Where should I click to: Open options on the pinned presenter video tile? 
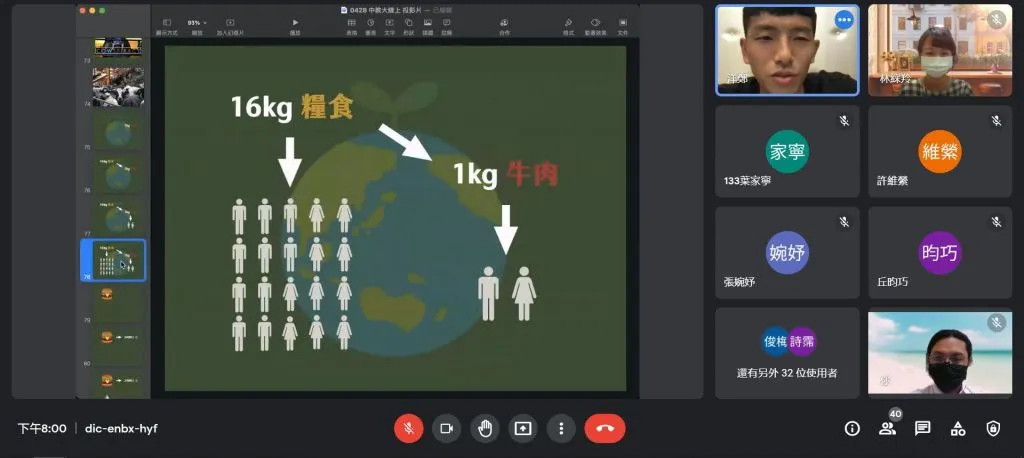[x=844, y=19]
